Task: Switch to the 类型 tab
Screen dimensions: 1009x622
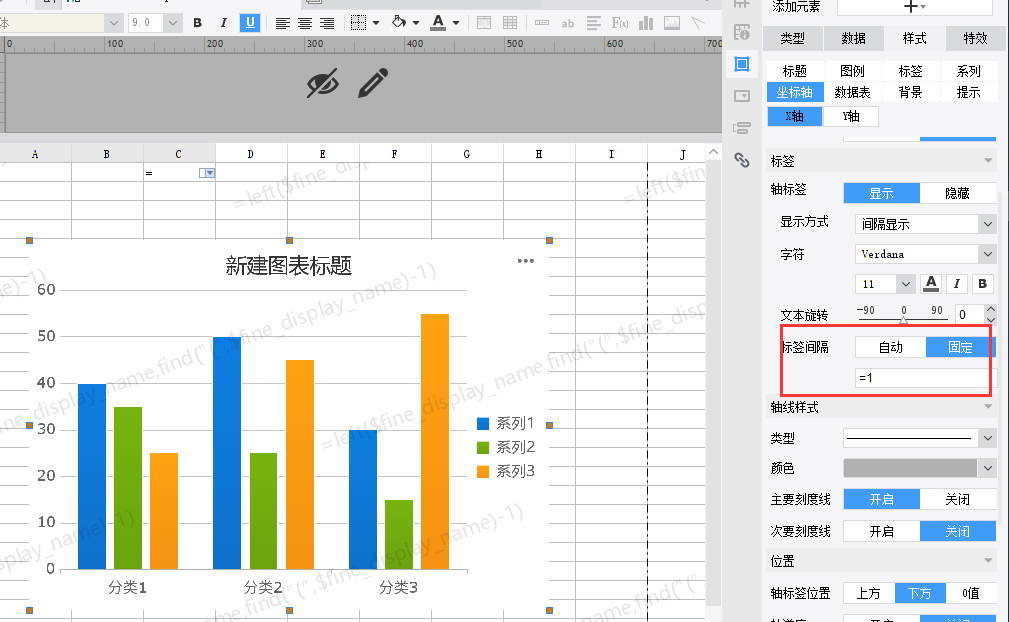Action: [792, 39]
